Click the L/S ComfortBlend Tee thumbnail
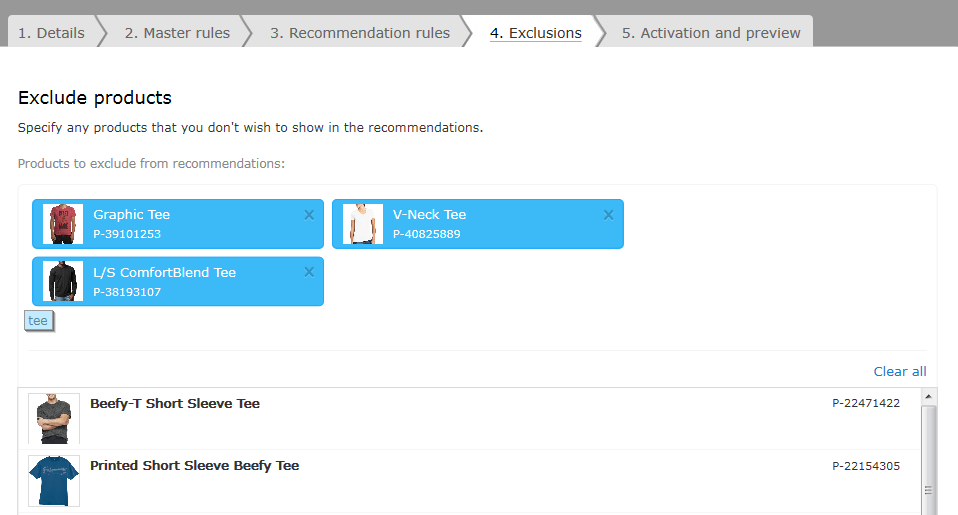Viewport: 958px width, 515px height. tap(63, 282)
